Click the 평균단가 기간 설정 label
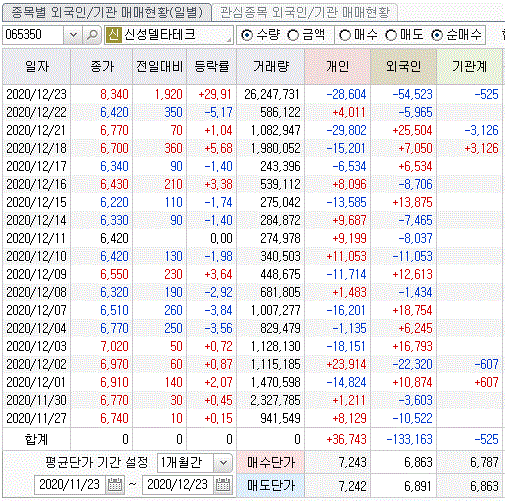Image resolution: width=505 pixels, height=501 pixels. [97, 462]
